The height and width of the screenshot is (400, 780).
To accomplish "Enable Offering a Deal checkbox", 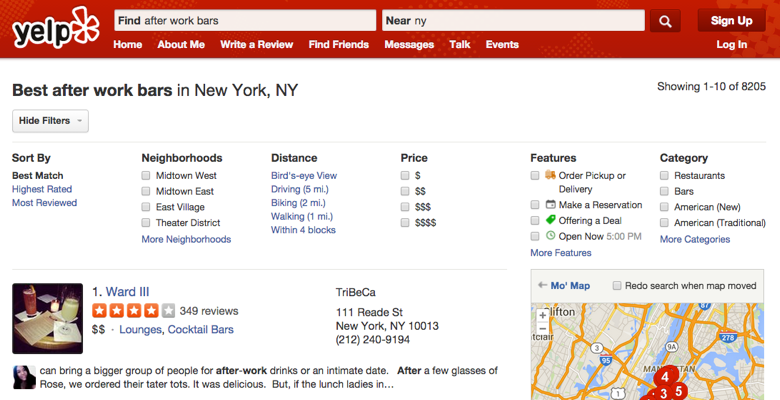I will 535,220.
